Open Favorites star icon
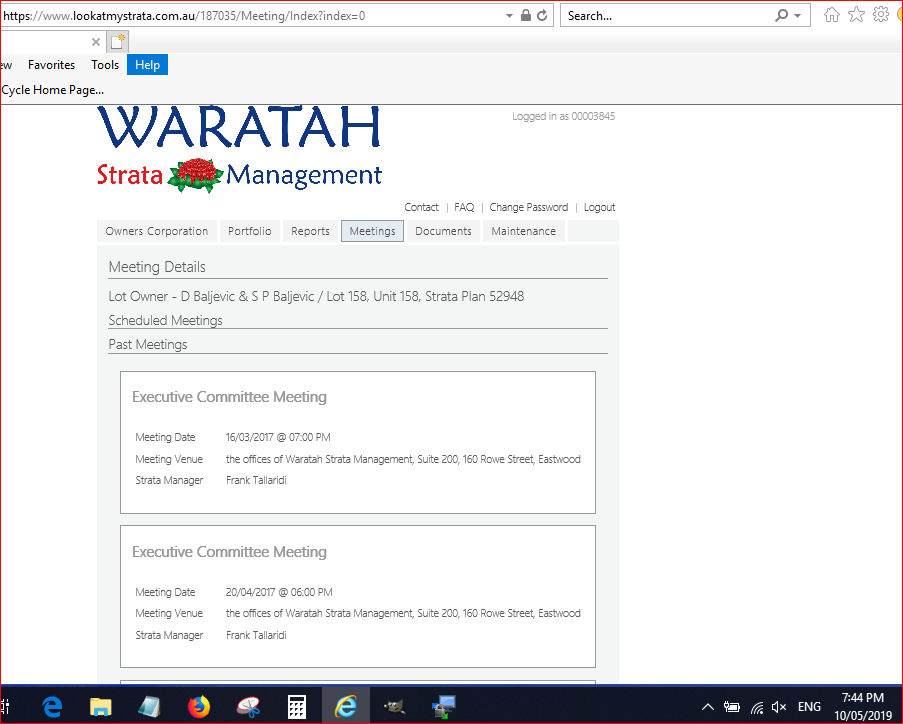The image size is (903, 724). (856, 15)
